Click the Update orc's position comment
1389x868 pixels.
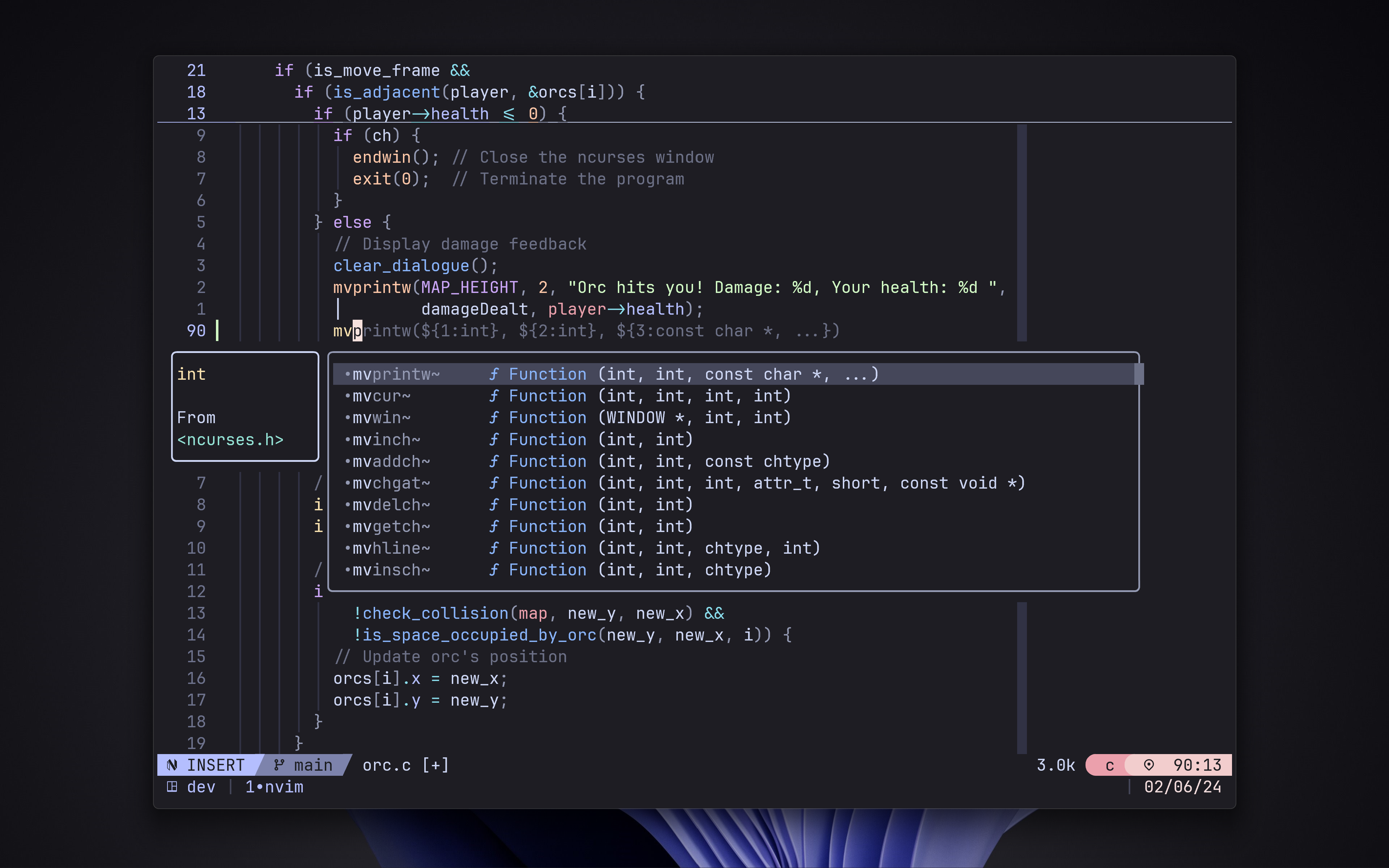coord(450,657)
